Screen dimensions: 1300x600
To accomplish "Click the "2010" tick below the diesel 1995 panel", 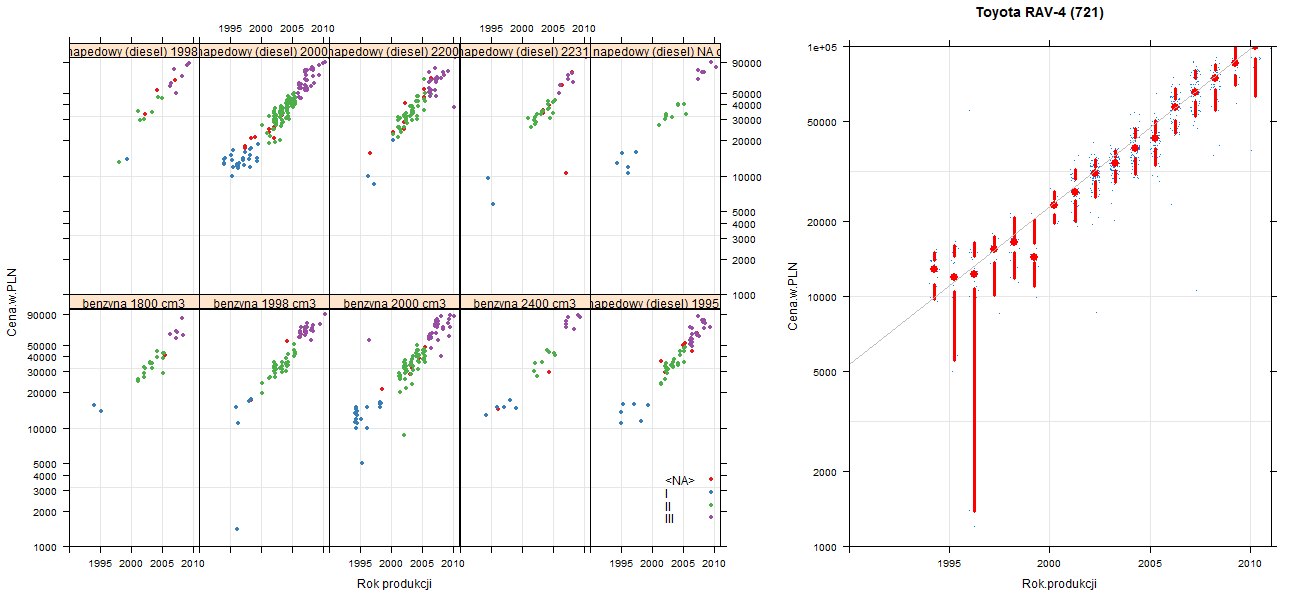I will pos(714,565).
